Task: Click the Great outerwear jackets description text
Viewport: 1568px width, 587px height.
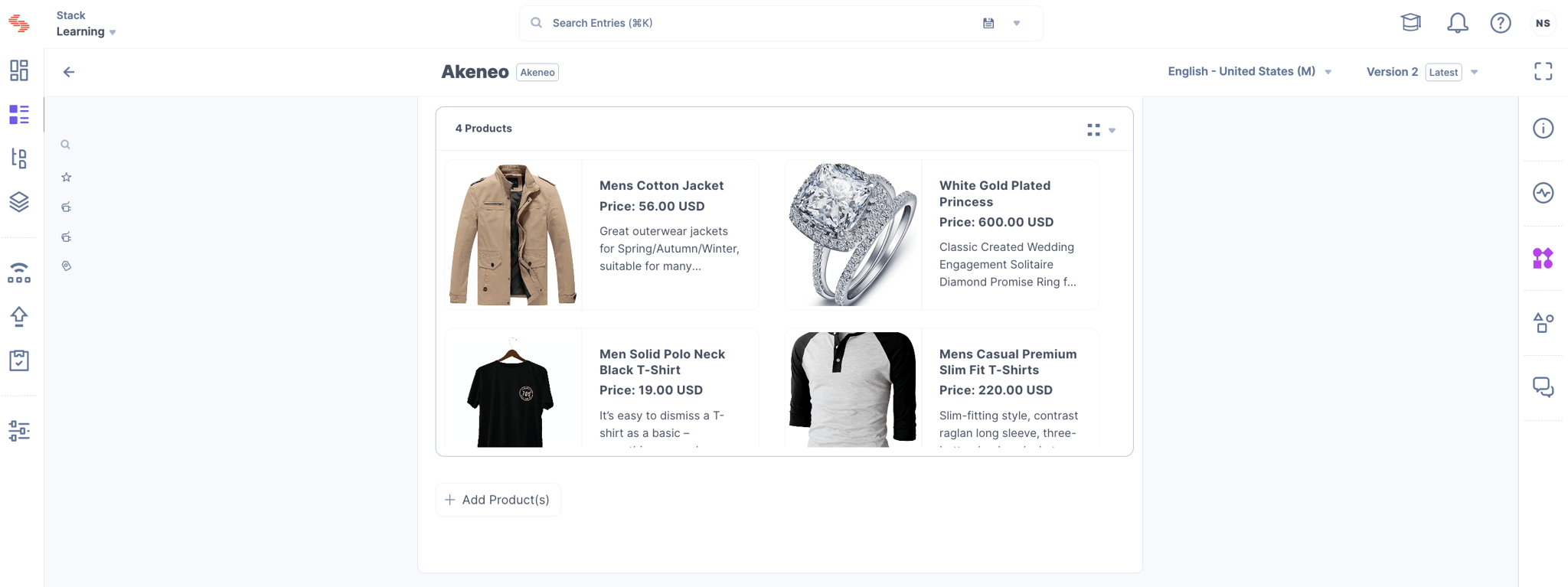Action: pyautogui.click(x=670, y=249)
